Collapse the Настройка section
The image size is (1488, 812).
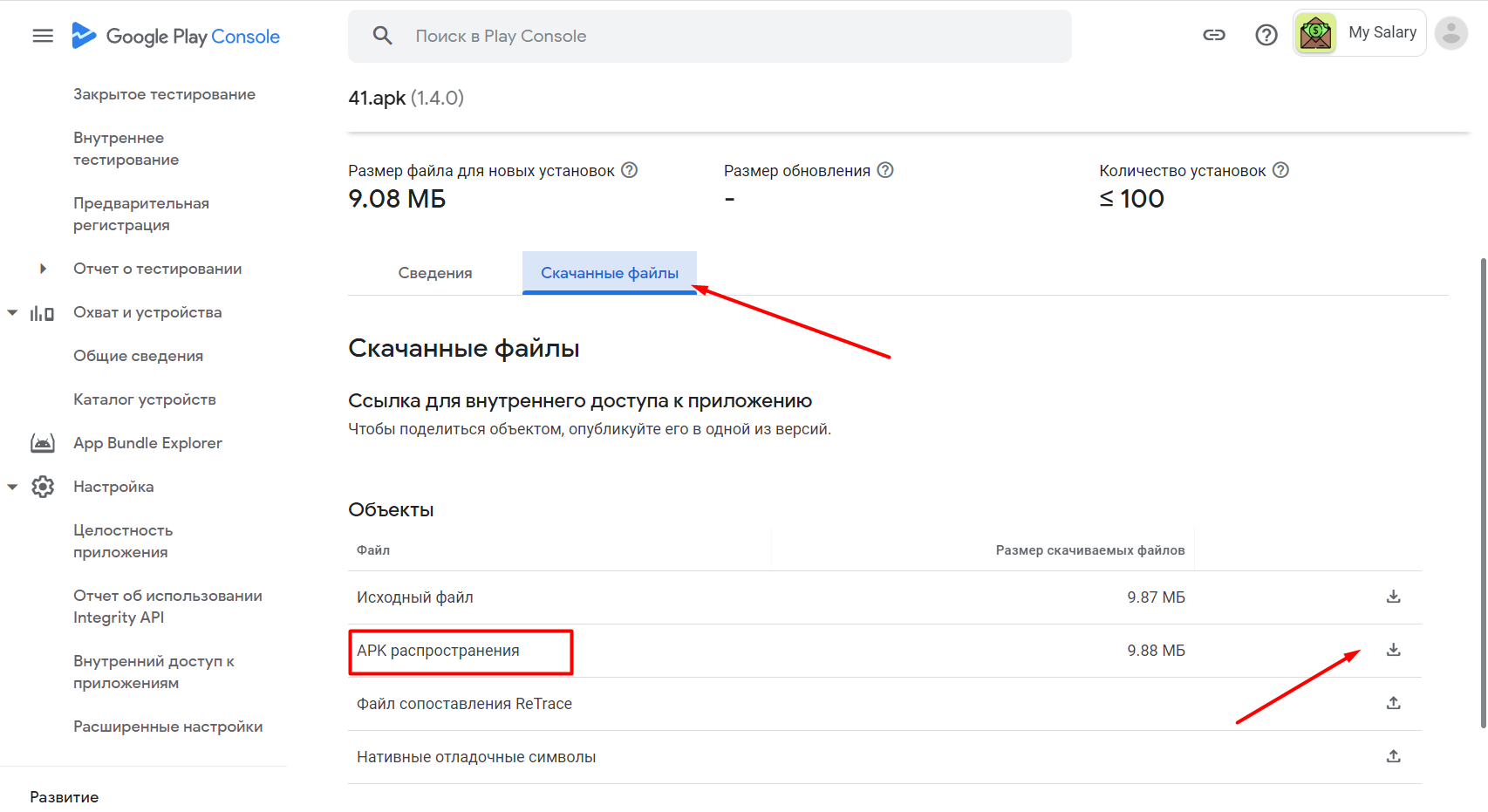click(12, 487)
